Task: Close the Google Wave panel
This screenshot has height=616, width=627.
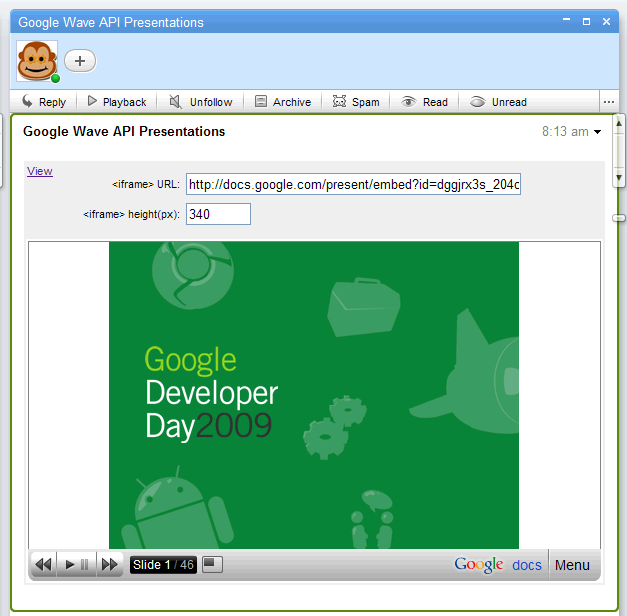Action: 606,22
